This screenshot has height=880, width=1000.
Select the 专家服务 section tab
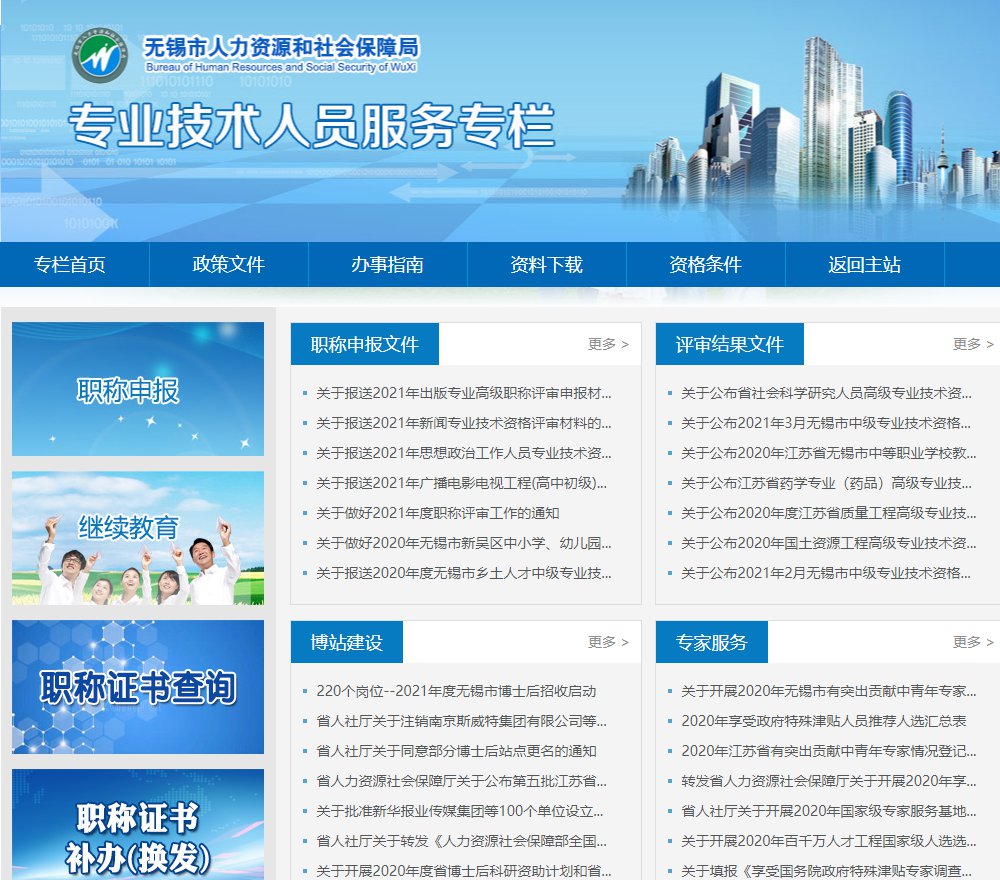[x=712, y=642]
